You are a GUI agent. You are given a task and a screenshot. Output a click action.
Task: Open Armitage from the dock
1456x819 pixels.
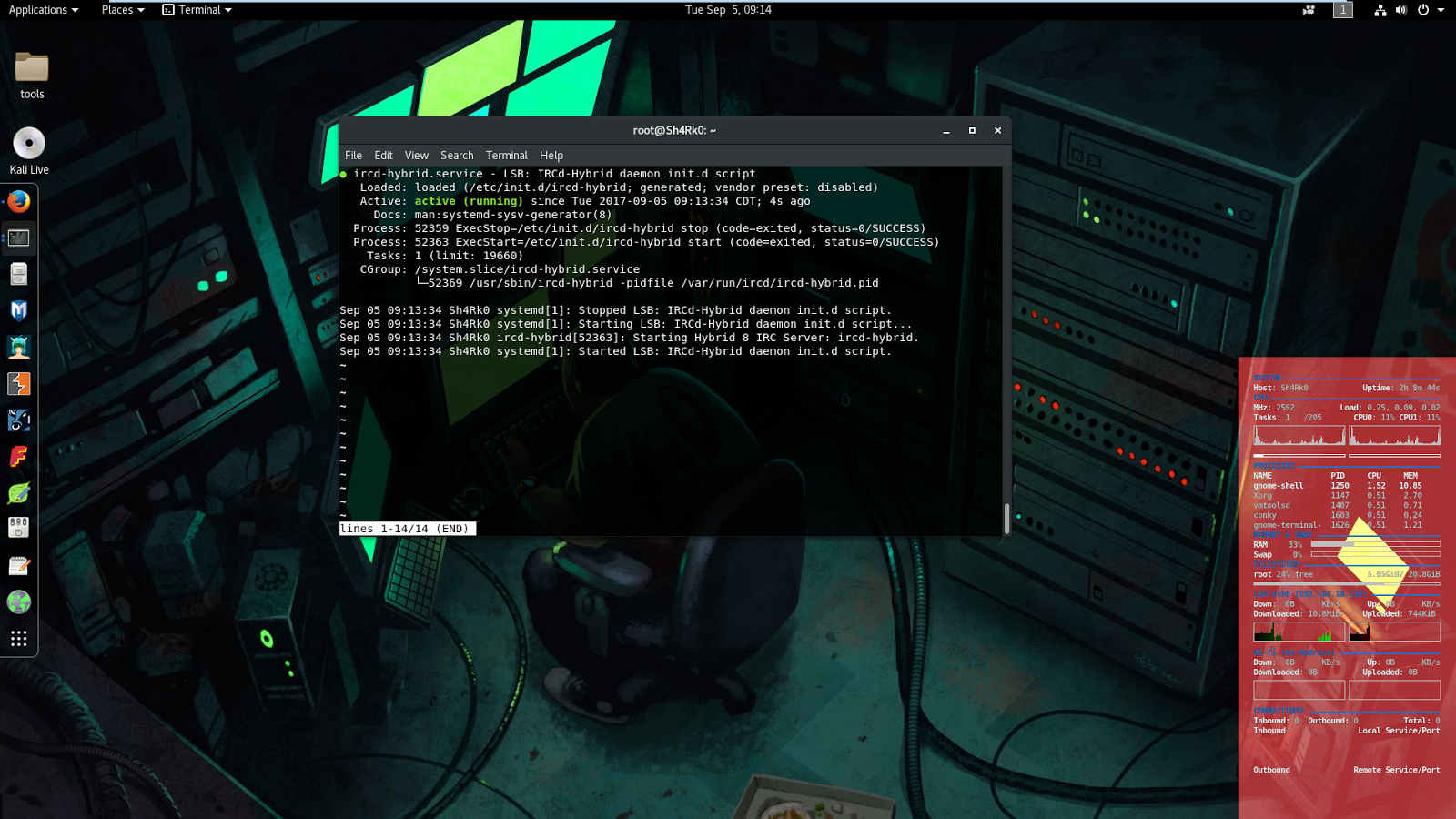[x=19, y=347]
